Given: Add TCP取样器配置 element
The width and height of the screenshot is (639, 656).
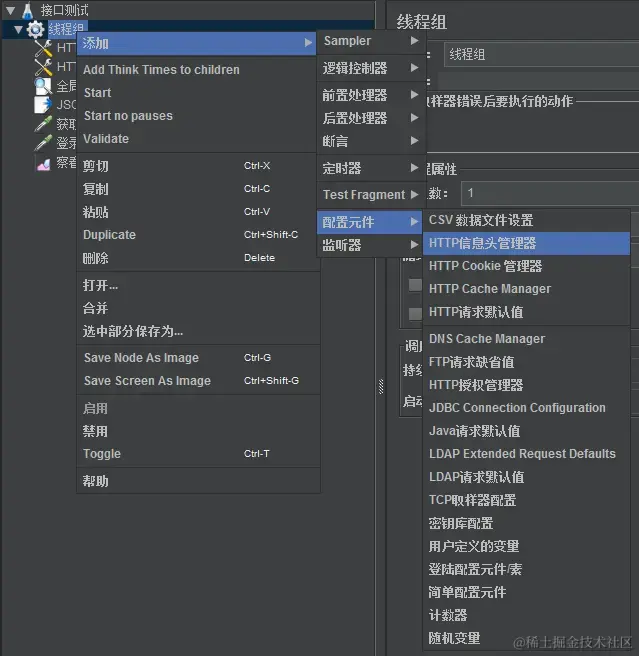Looking at the screenshot, I should click(x=526, y=500).
